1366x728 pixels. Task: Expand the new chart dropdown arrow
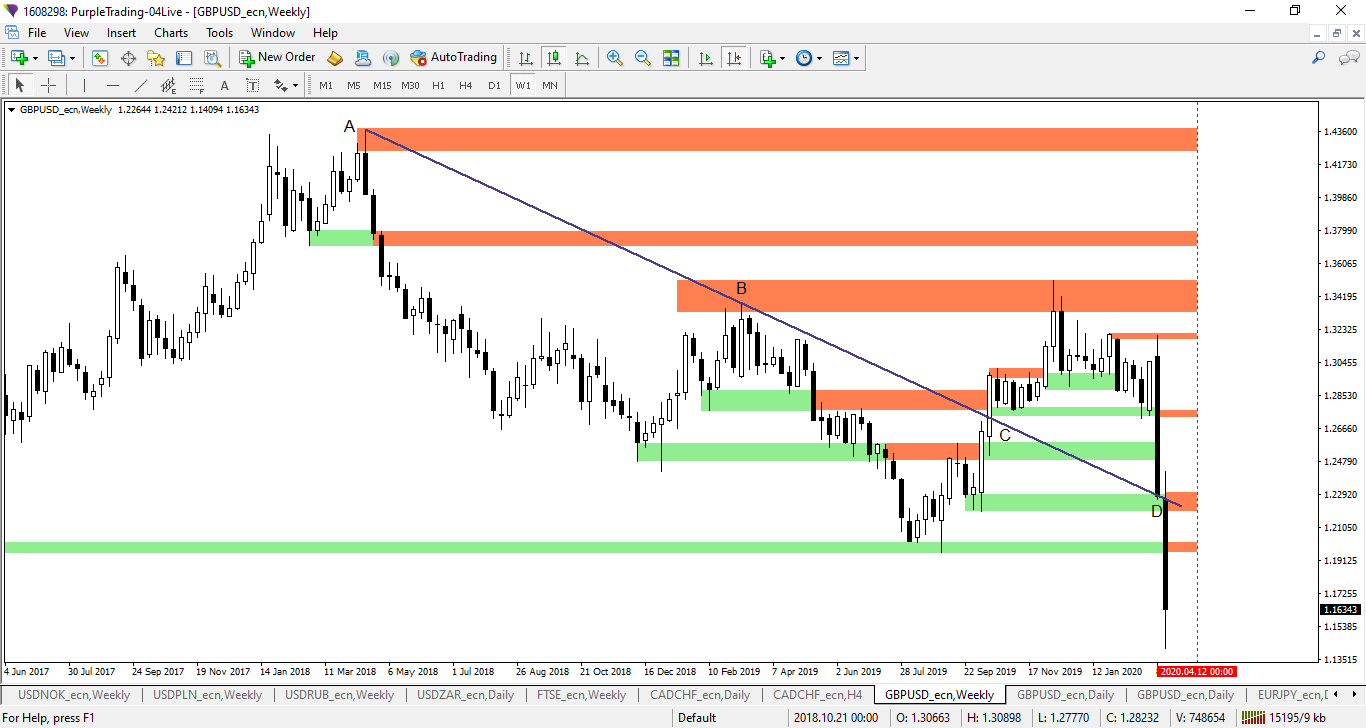click(x=34, y=58)
